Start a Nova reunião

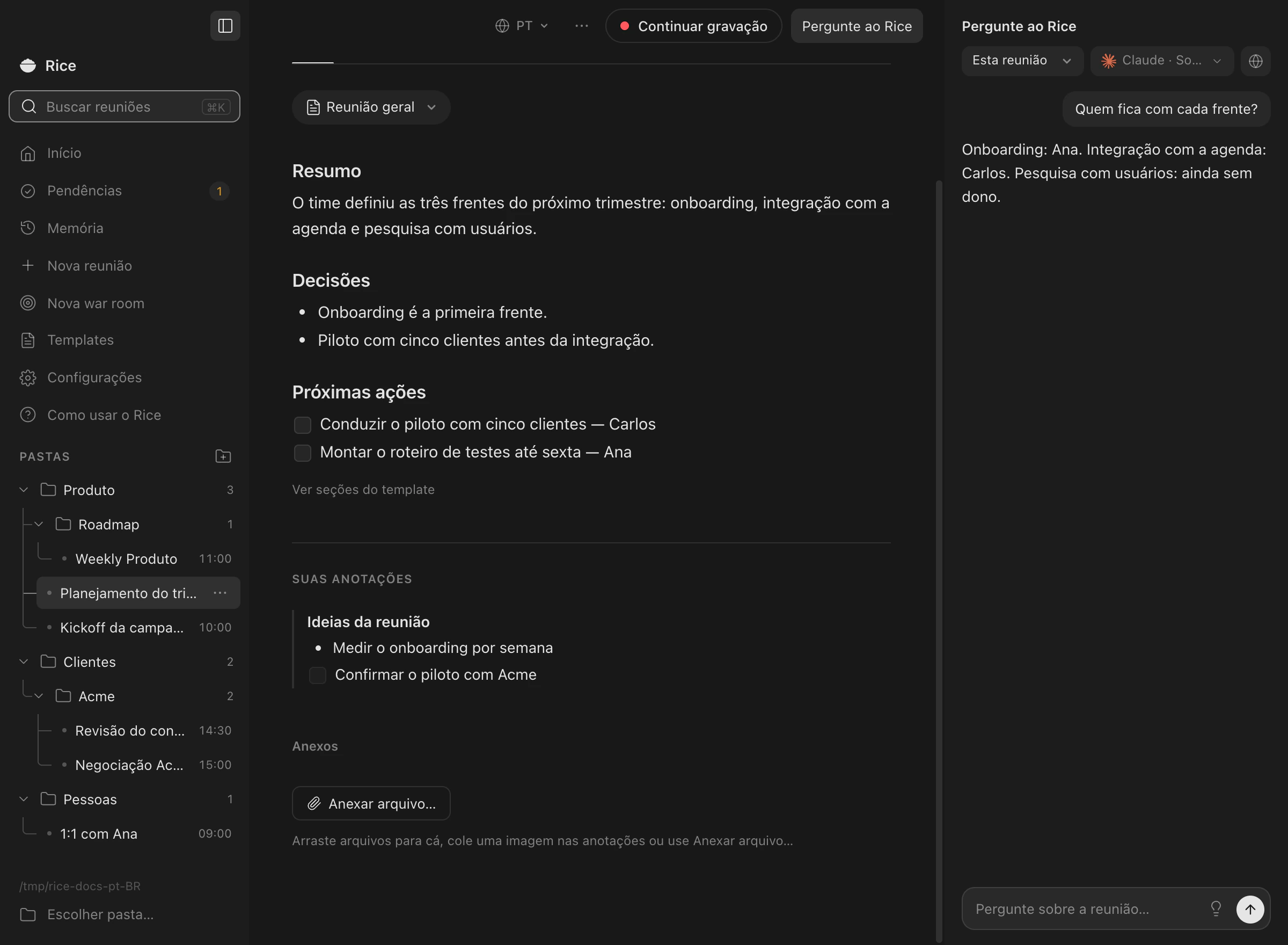click(x=124, y=265)
